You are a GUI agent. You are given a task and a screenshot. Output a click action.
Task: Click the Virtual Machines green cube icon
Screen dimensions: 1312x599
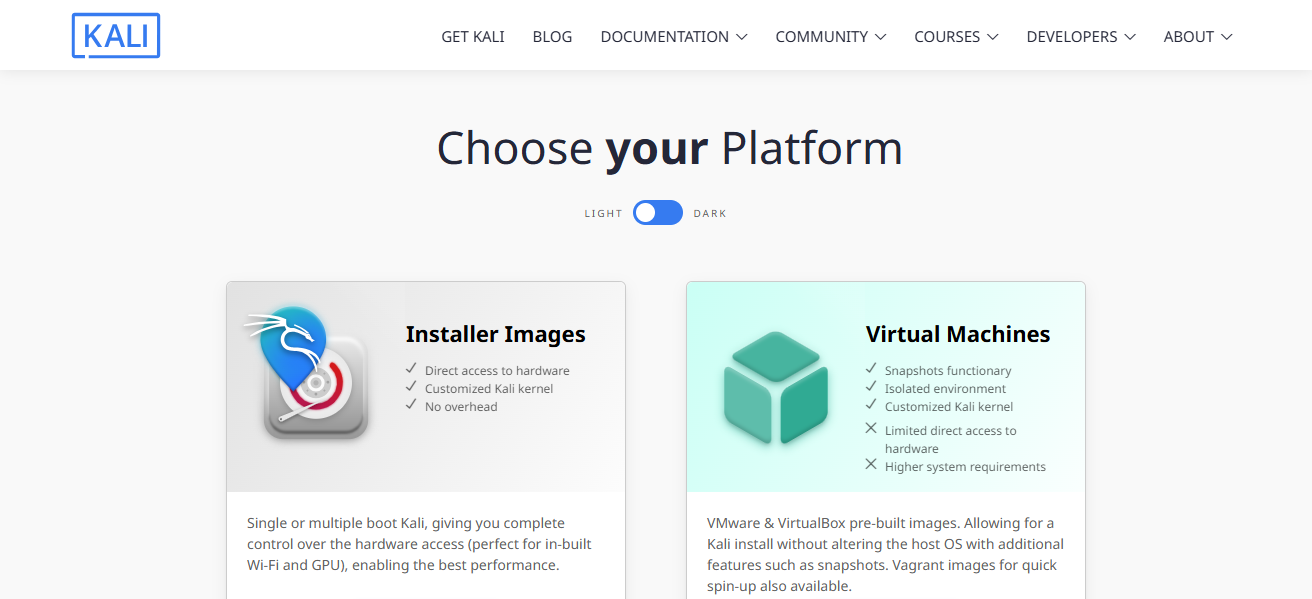coord(776,388)
